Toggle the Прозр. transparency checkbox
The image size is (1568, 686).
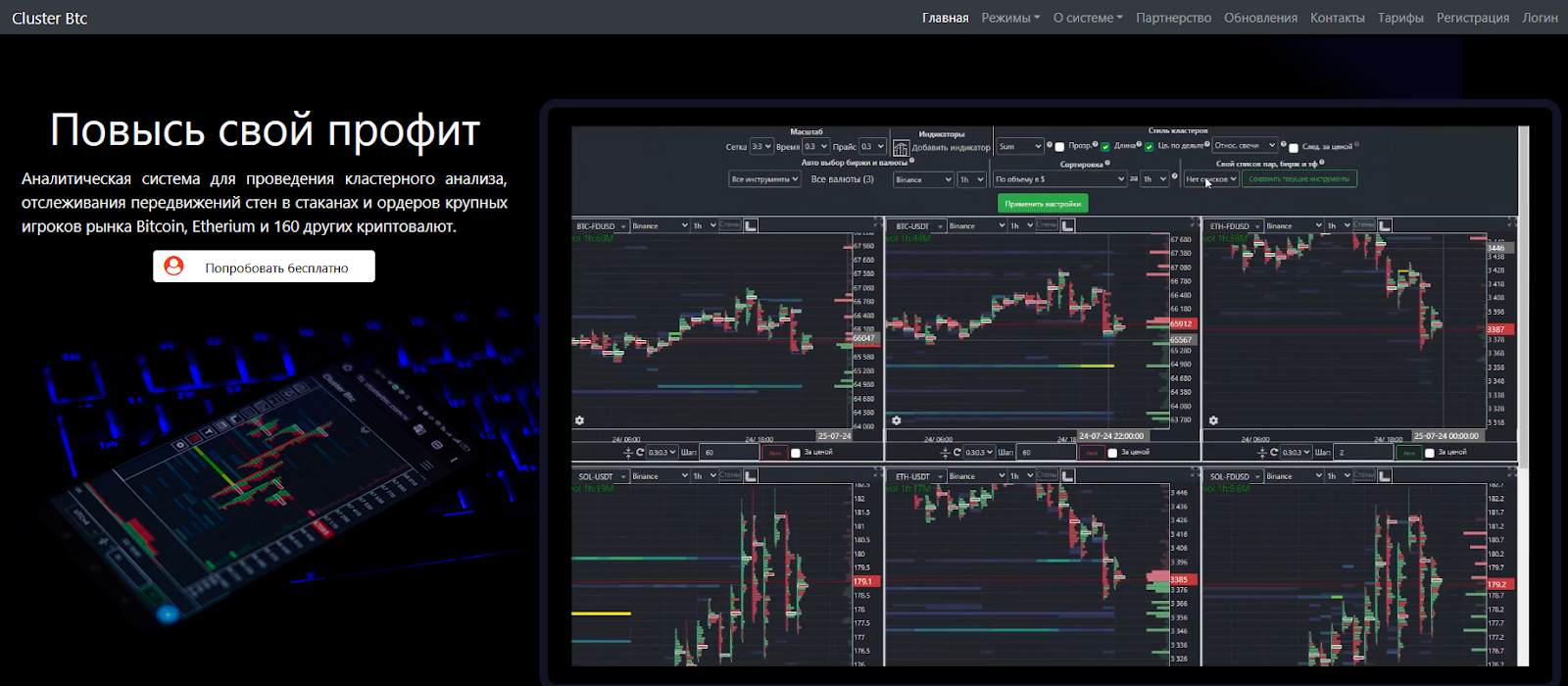(1059, 147)
